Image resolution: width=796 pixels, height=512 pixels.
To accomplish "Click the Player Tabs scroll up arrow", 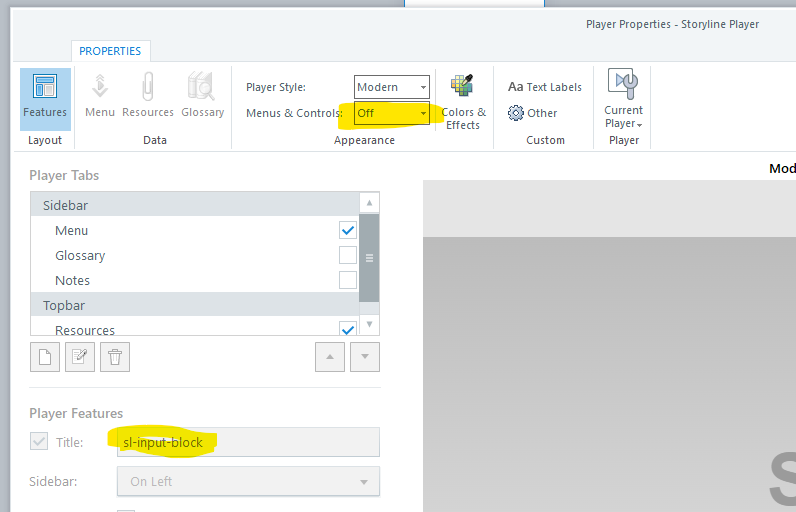I will (369, 203).
